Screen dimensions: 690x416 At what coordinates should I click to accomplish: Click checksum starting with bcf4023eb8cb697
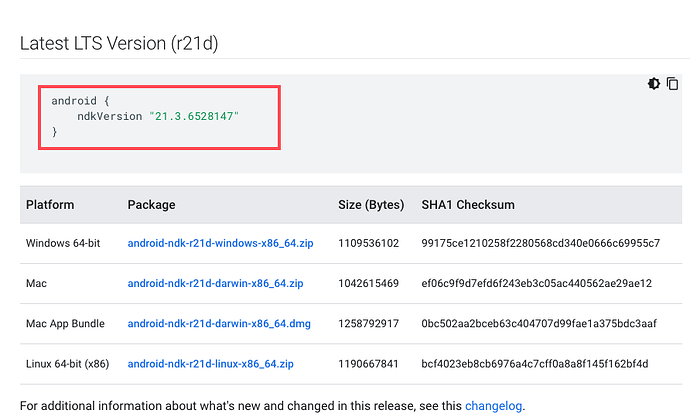(535, 364)
